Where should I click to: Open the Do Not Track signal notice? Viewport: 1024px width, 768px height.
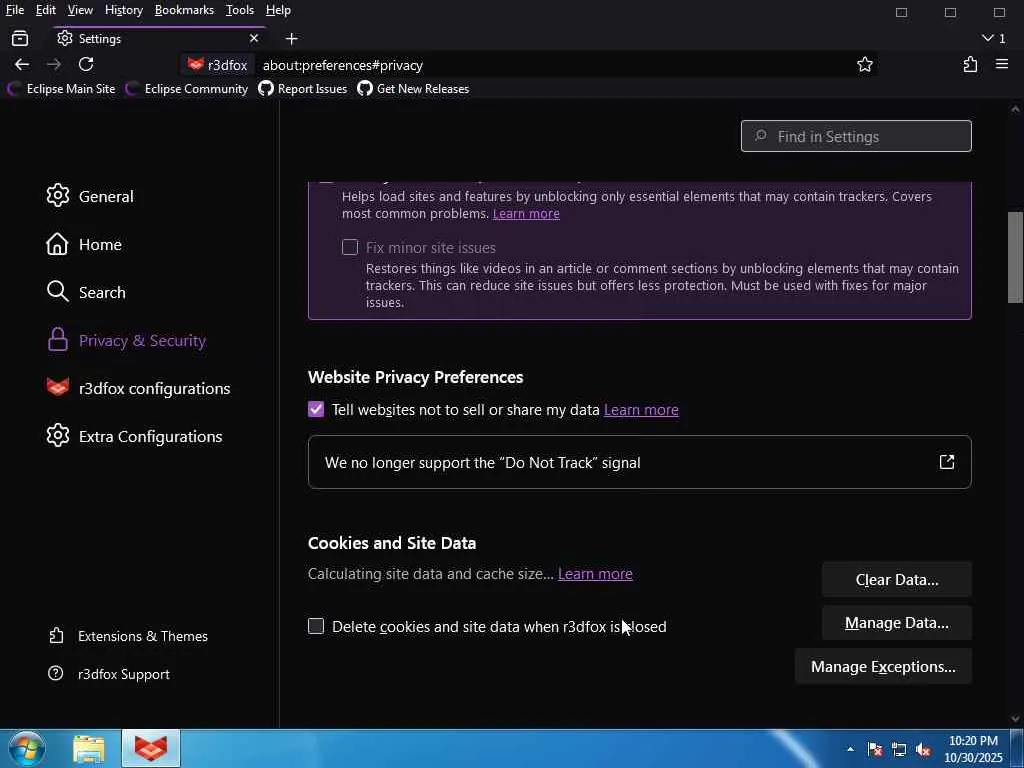(x=639, y=462)
